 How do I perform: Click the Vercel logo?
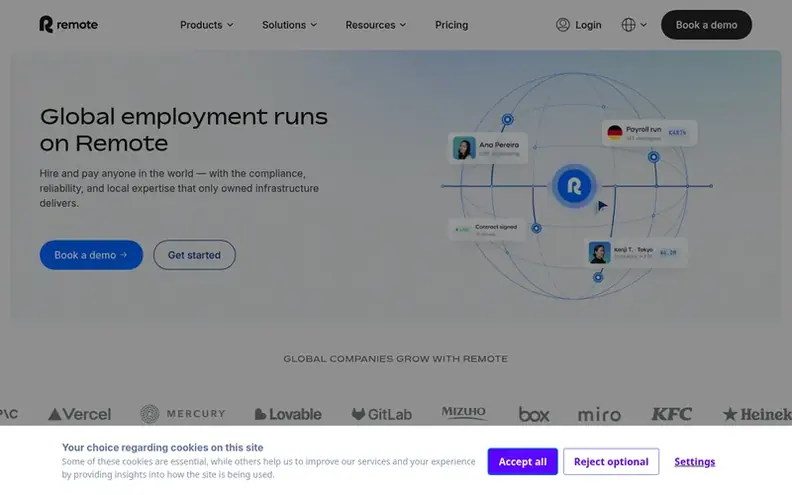(x=79, y=414)
